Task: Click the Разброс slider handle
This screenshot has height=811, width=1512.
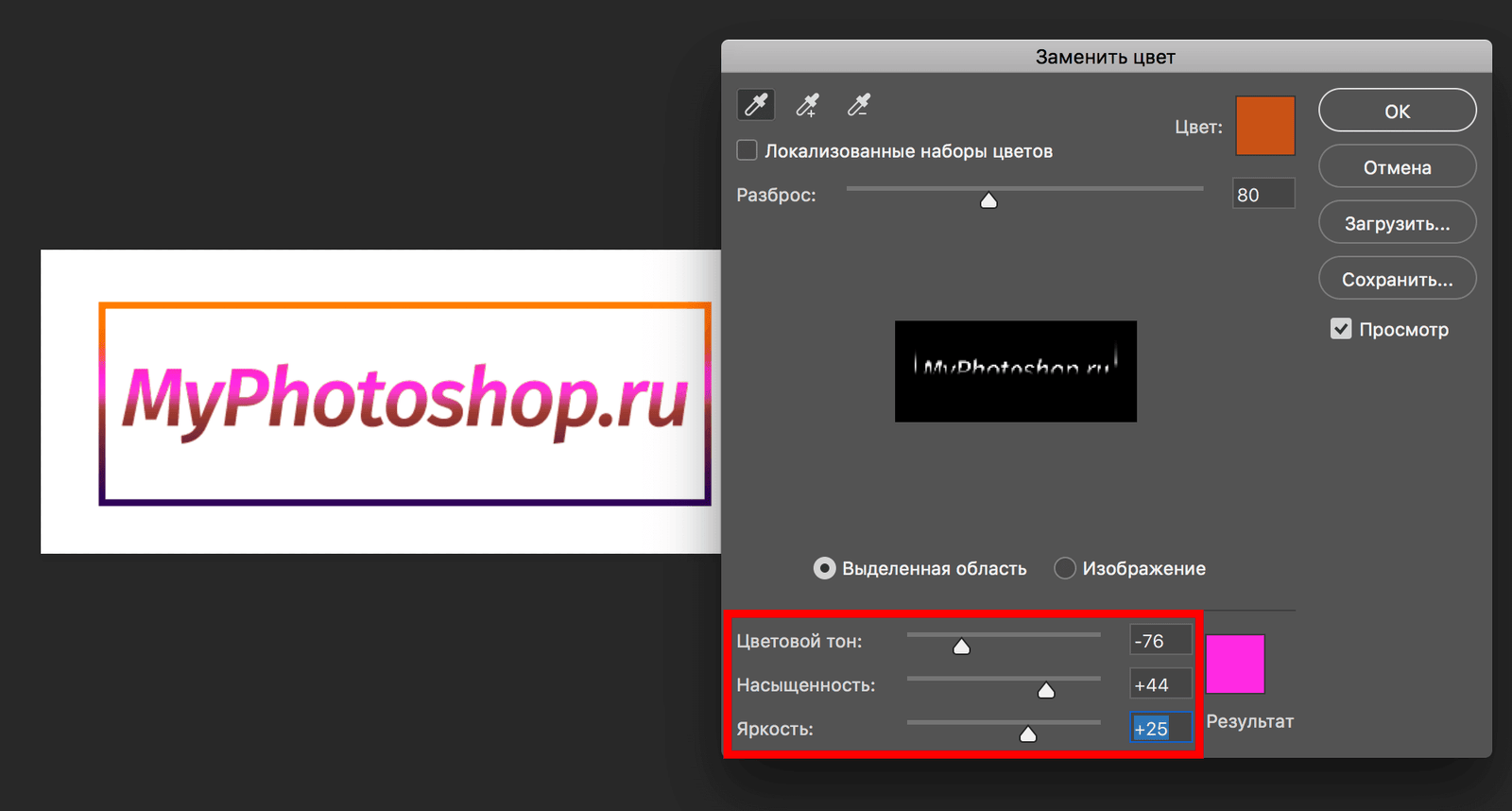Action: click(x=988, y=200)
